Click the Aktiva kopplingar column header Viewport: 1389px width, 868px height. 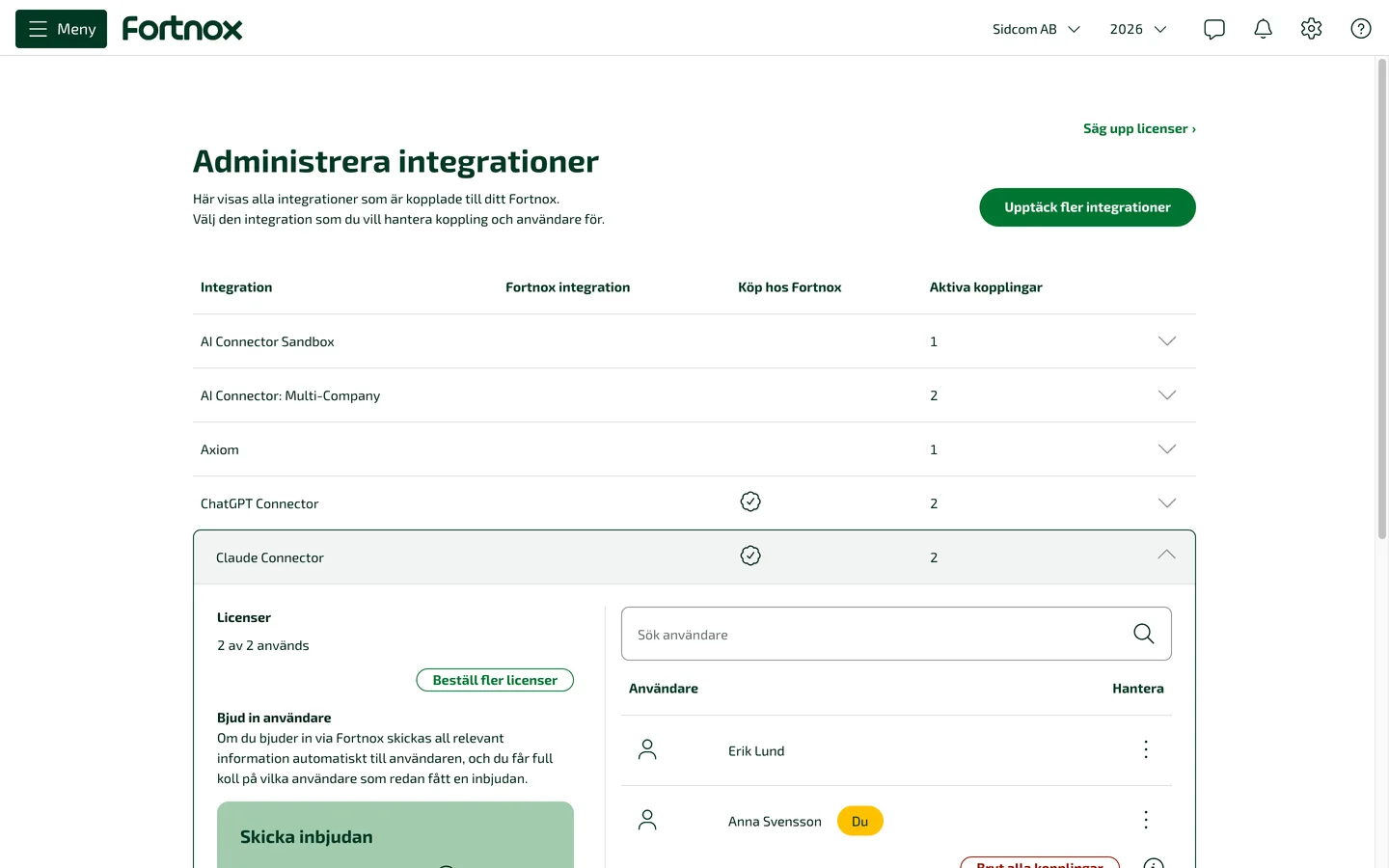(x=986, y=287)
